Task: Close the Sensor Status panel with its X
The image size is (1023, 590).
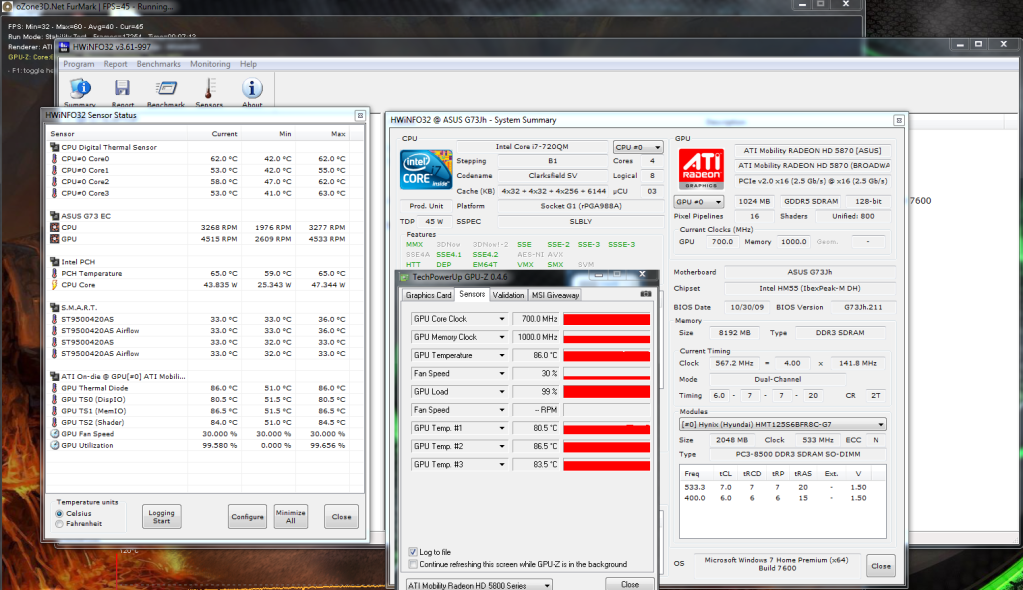Action: 360,116
